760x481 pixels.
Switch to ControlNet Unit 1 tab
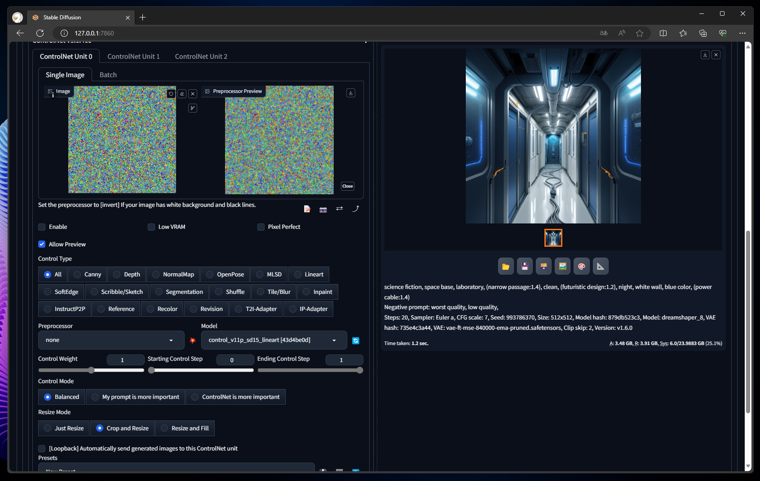[x=133, y=57]
